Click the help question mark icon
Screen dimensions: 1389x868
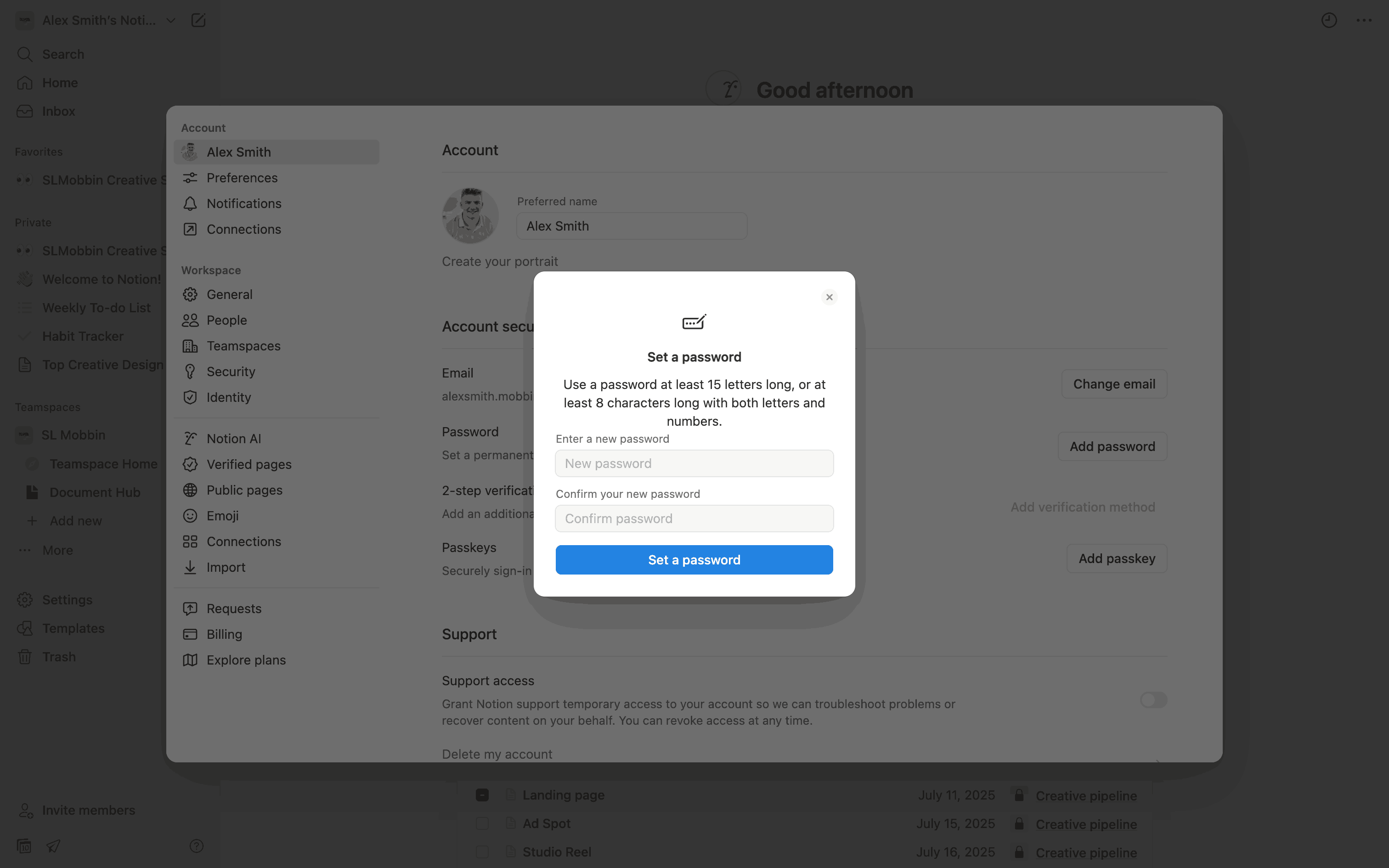[x=196, y=845]
